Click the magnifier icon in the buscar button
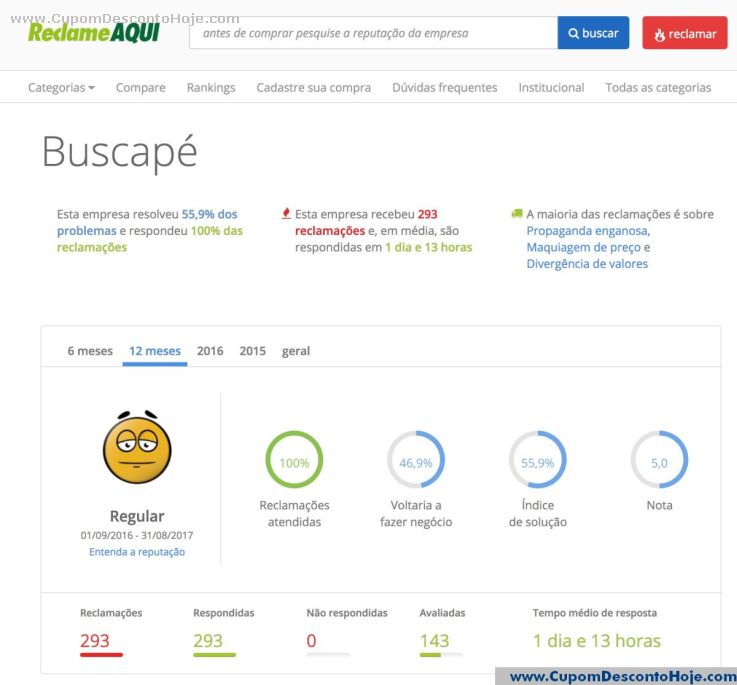The image size is (737, 685). pos(573,33)
